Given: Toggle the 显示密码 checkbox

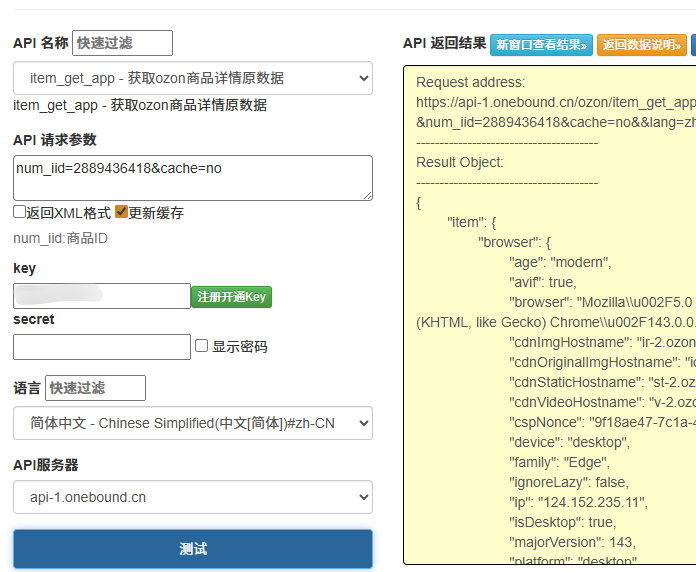Looking at the screenshot, I should [202, 346].
